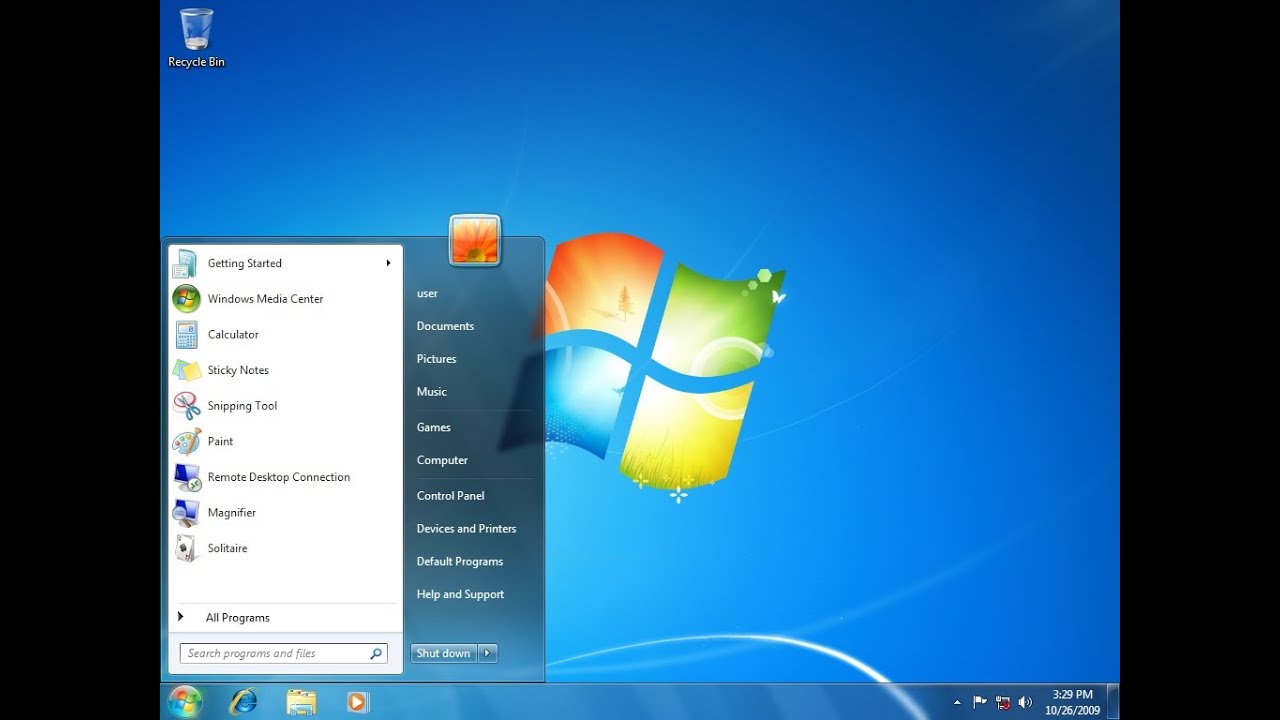Screen dimensions: 1280x720
Task: Open Default Programs
Action: coord(459,562)
